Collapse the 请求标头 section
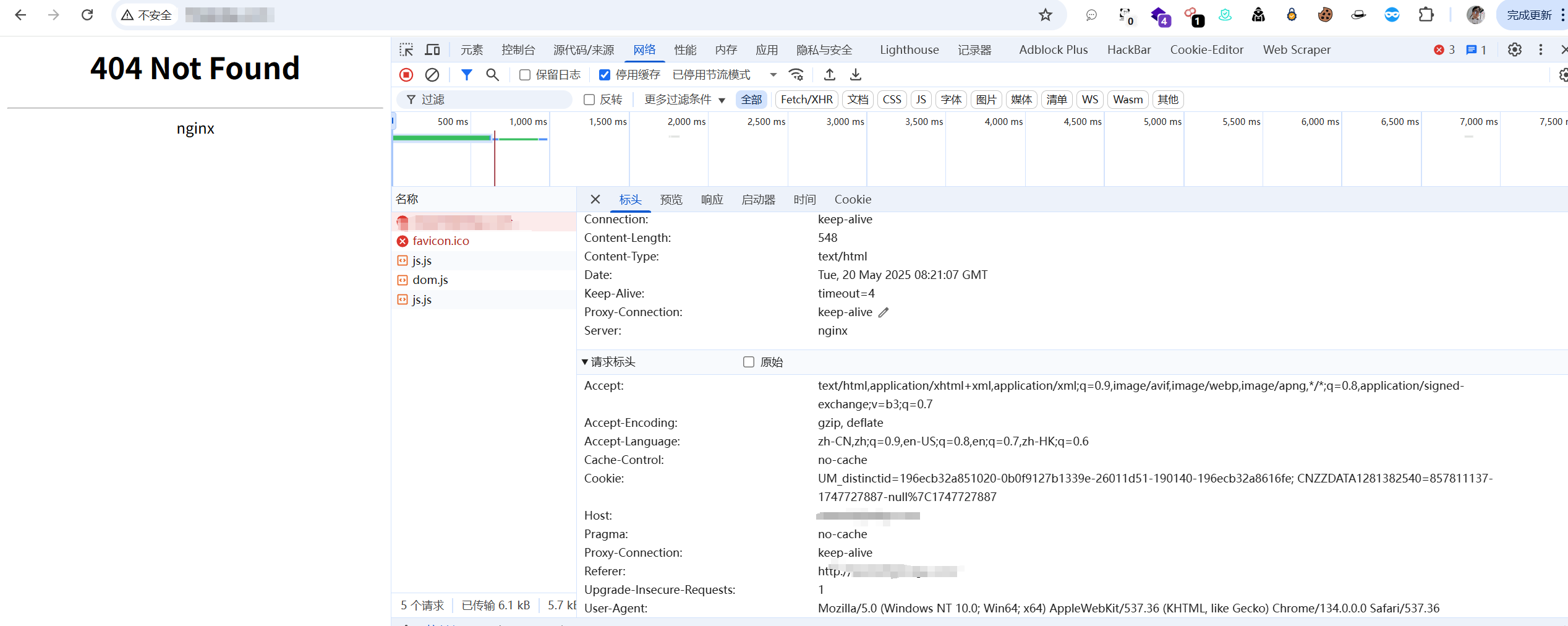The image size is (1568, 626). [585, 362]
